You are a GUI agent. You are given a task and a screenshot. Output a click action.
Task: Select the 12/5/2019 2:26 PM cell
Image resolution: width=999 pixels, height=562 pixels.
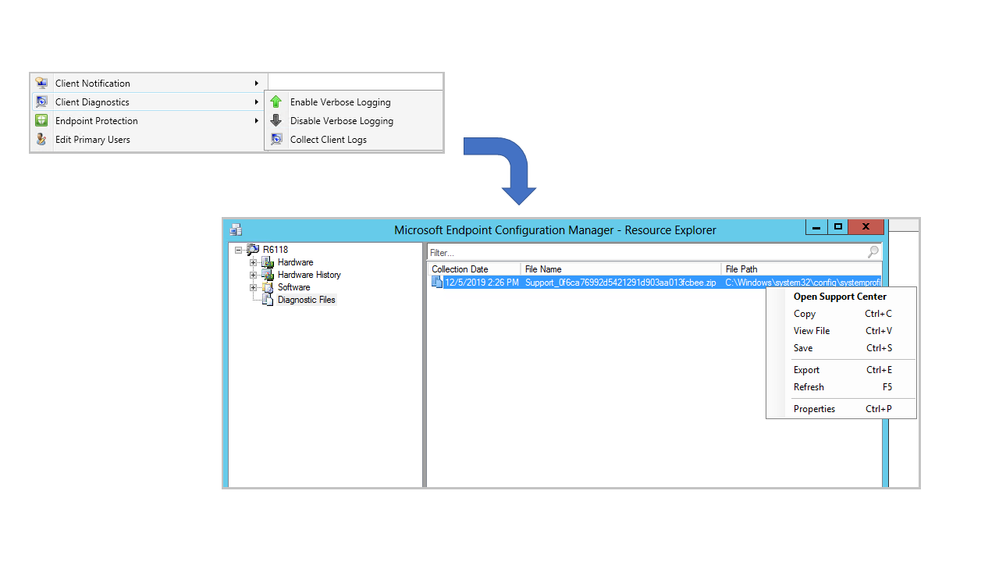pos(482,282)
